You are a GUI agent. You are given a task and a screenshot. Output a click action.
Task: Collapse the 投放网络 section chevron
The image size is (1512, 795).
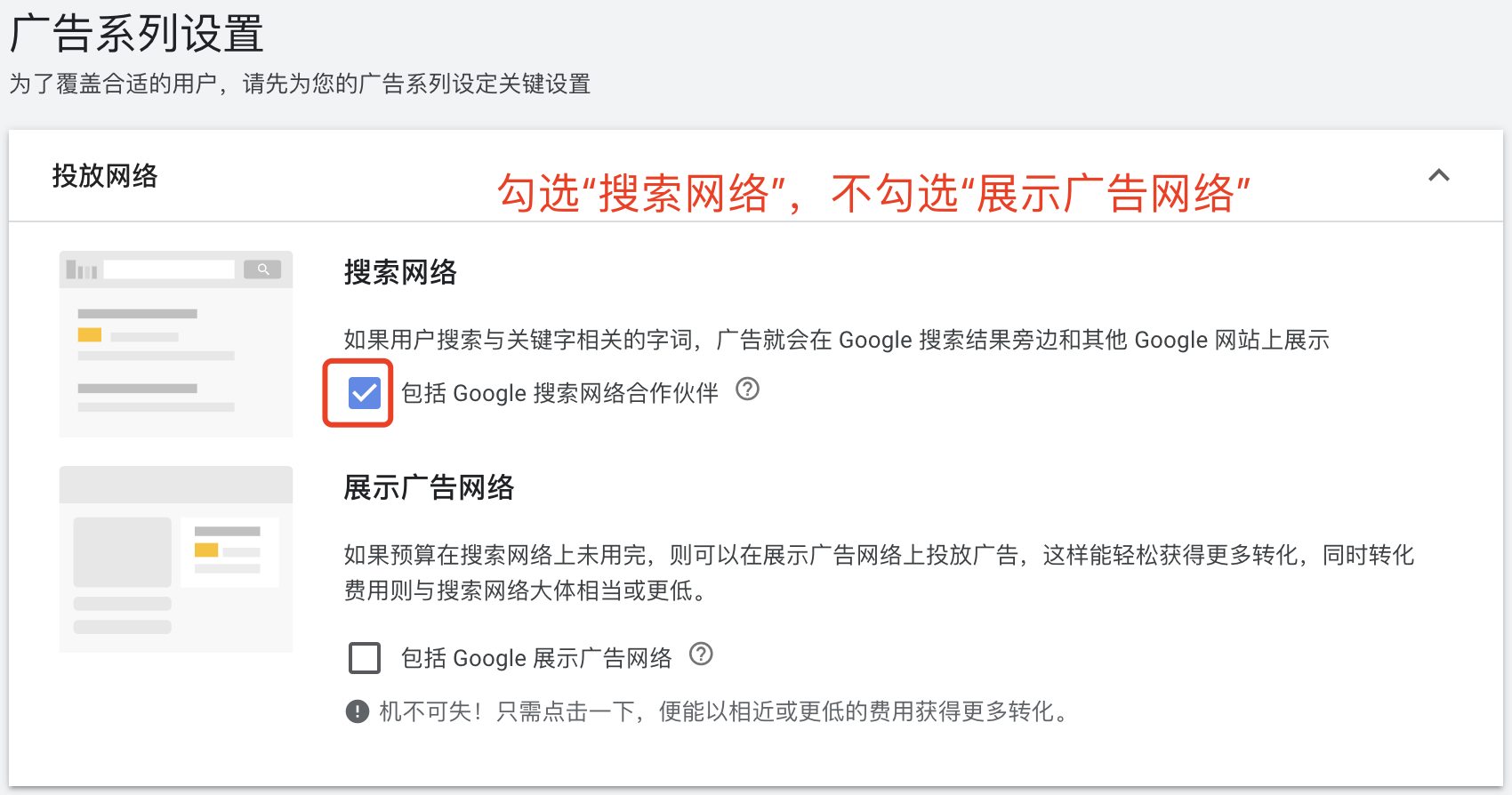coord(1438,175)
